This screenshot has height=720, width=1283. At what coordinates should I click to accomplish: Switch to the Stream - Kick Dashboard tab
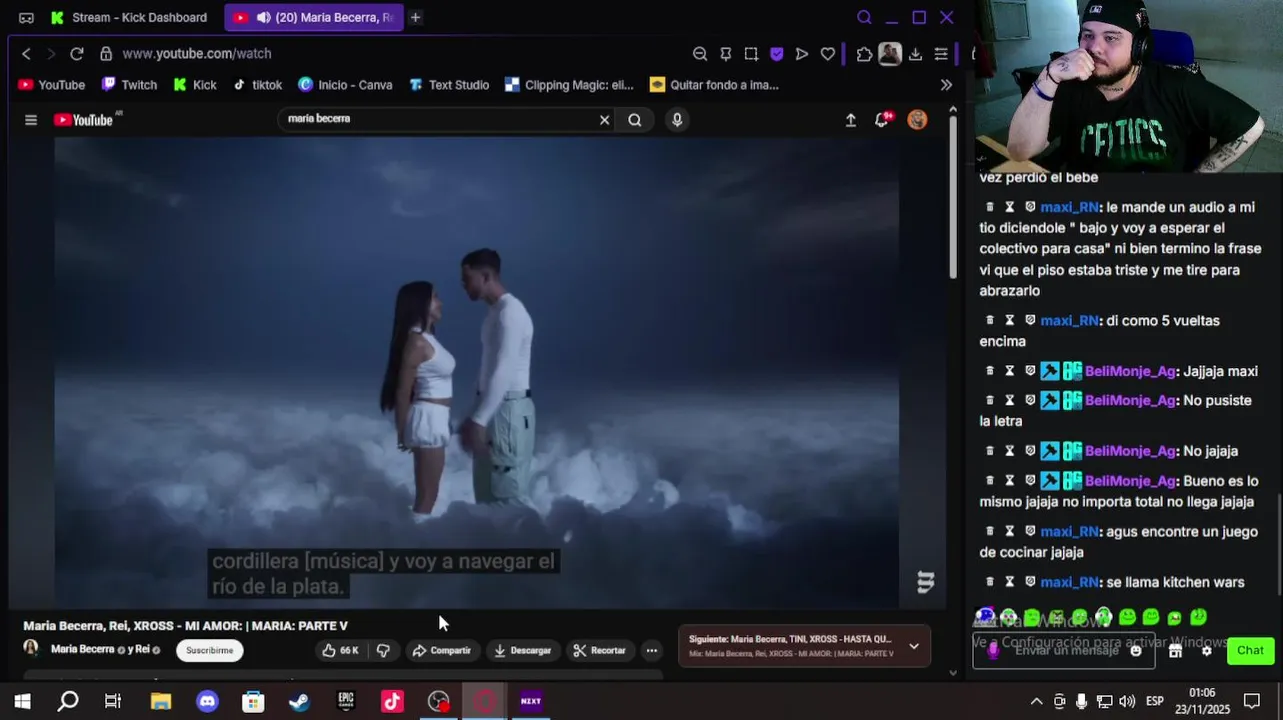click(129, 17)
